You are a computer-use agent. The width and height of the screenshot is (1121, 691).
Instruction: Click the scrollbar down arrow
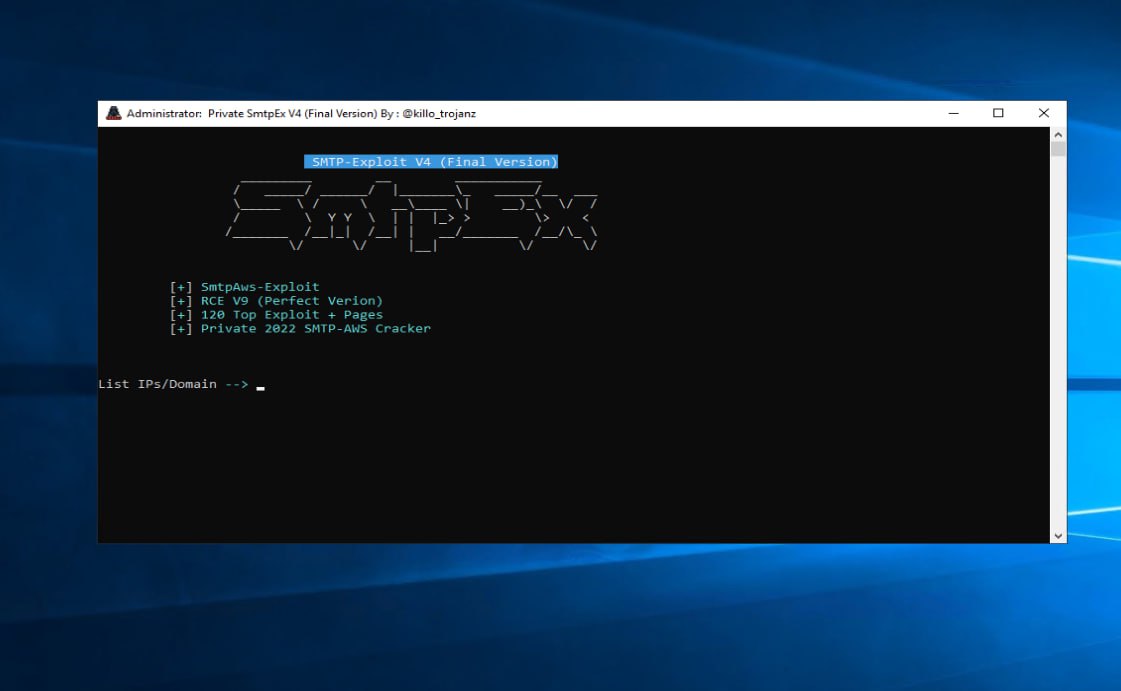pos(1058,536)
